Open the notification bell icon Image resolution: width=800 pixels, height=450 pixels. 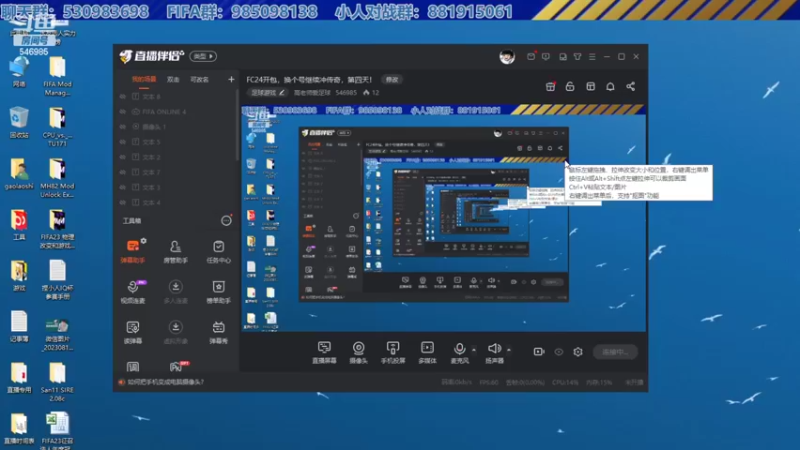[610, 86]
